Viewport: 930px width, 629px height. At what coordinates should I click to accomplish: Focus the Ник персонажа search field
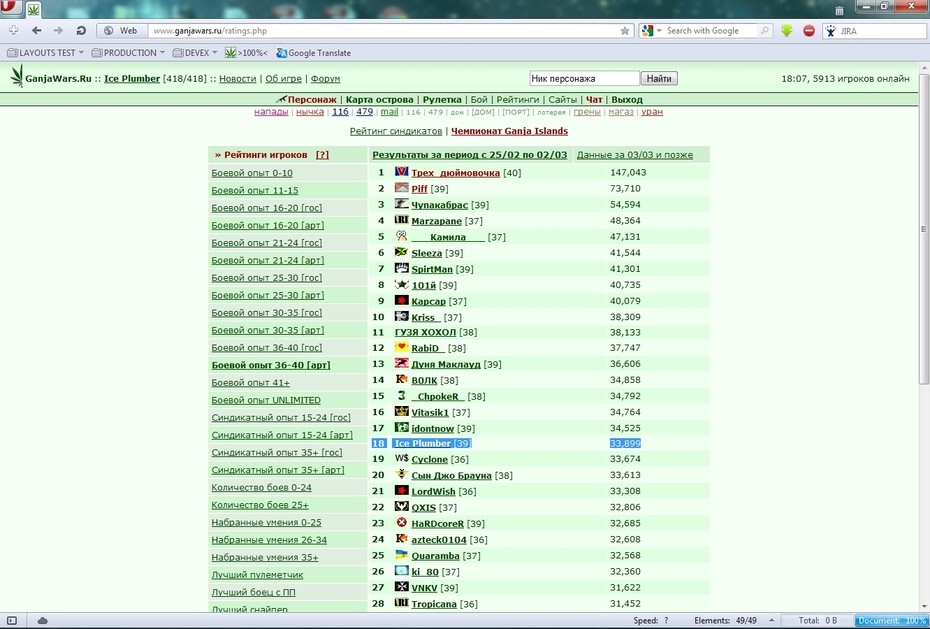[x=584, y=78]
